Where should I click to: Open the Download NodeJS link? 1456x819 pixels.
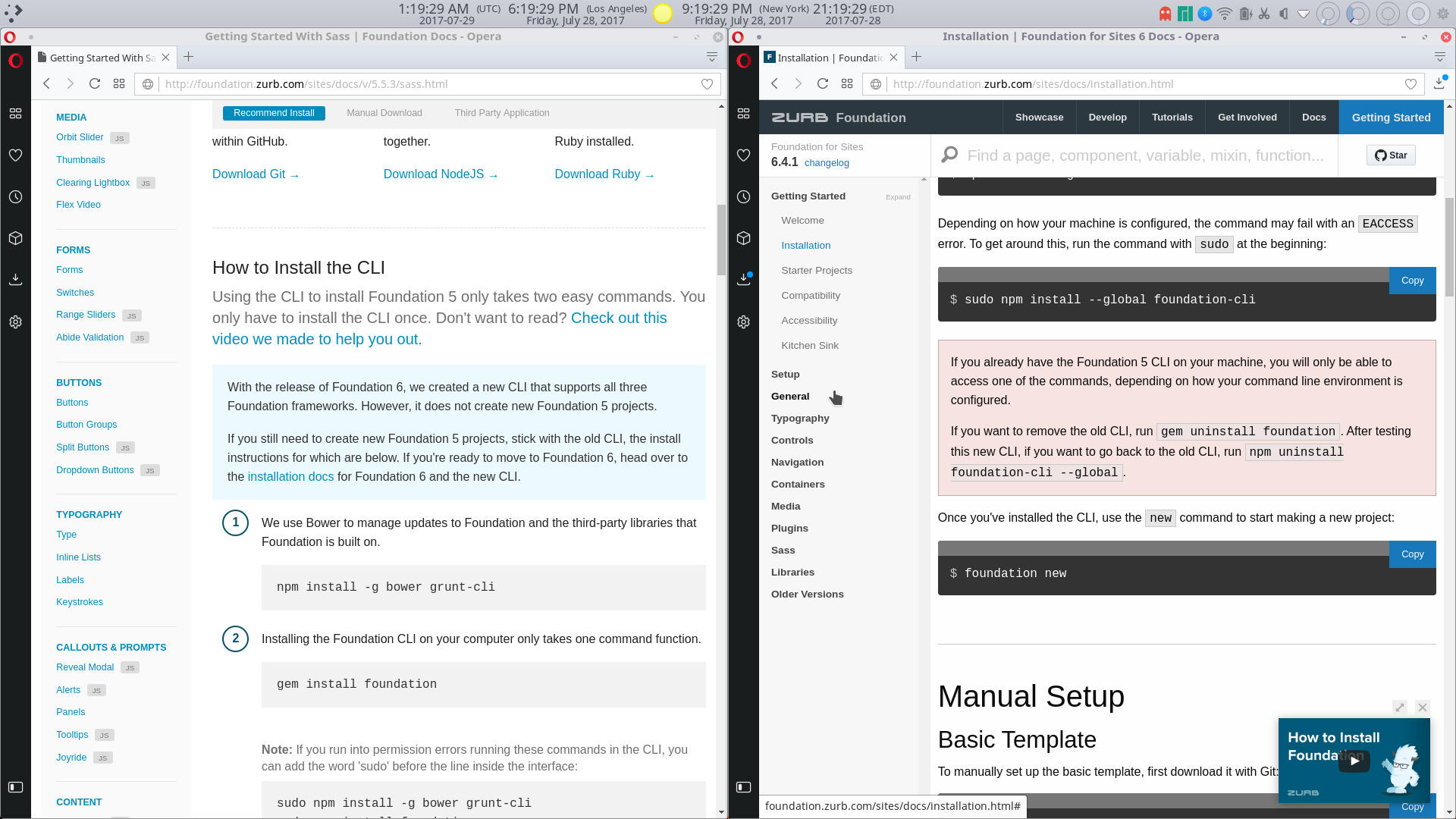(441, 174)
